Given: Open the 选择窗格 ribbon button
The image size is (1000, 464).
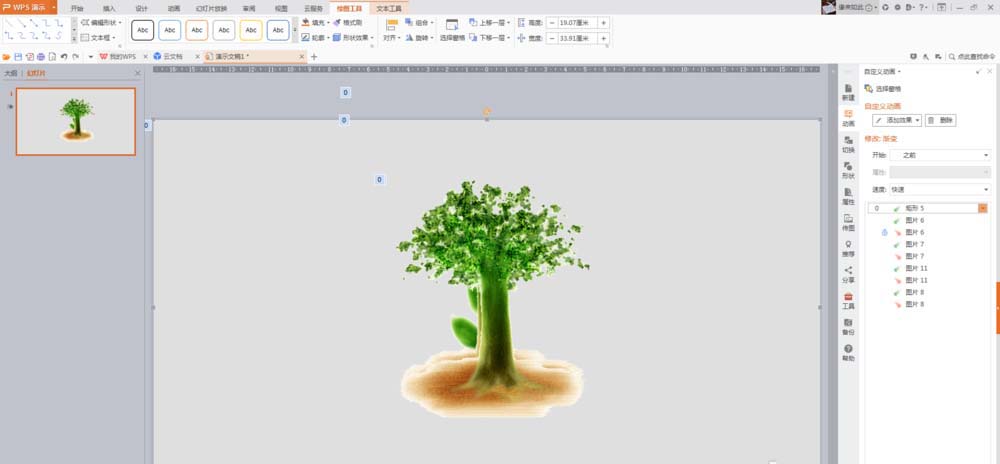Looking at the screenshot, I should pyautogui.click(x=452, y=29).
